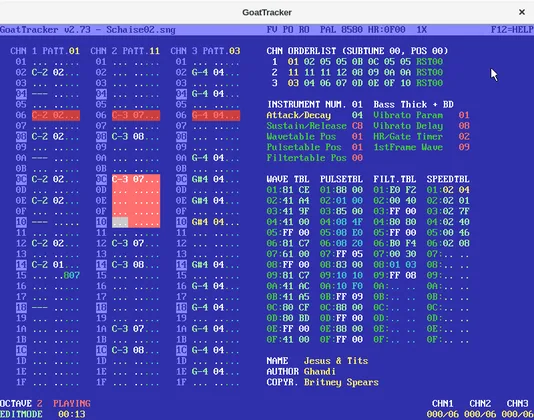
Task: Select the 1stFrame Wave value 09
Action: pos(464,147)
